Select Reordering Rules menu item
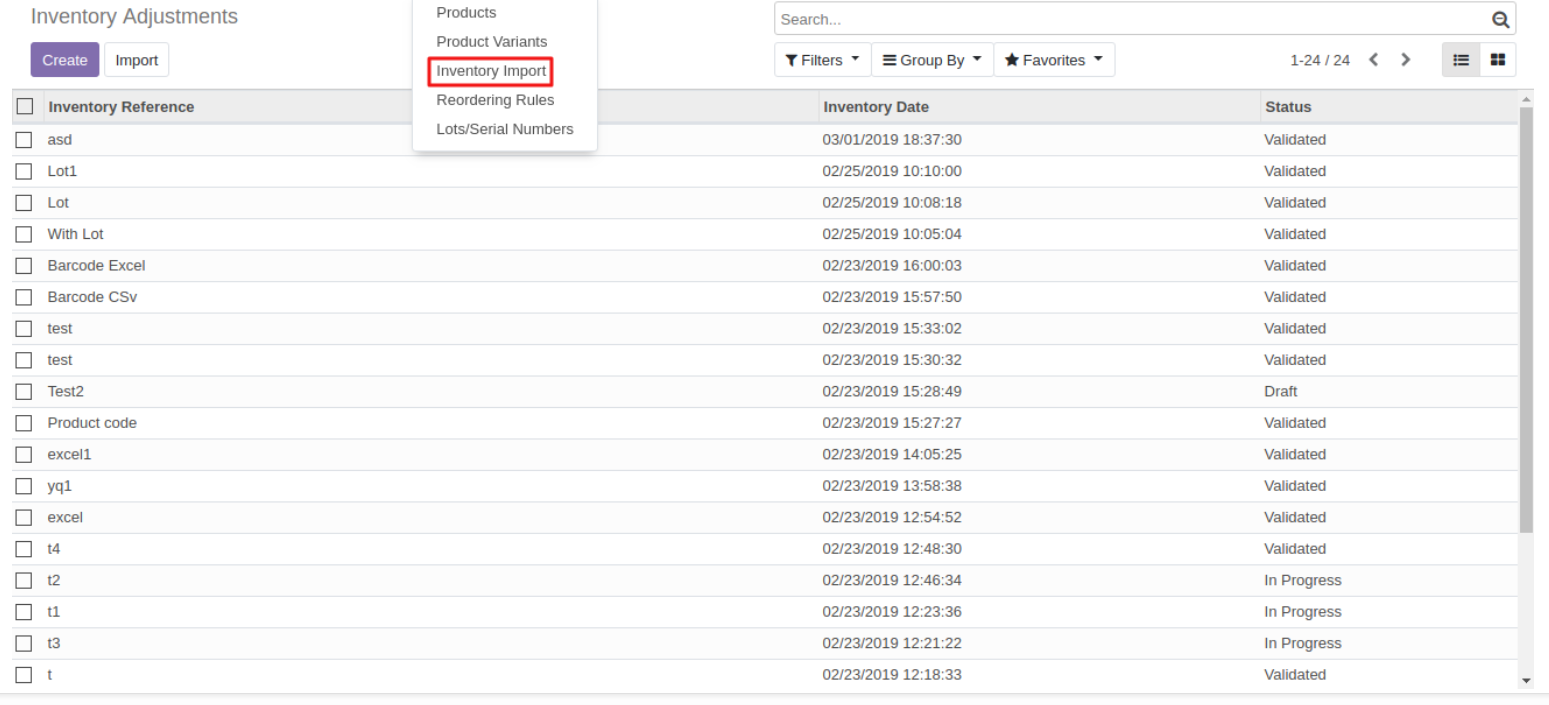Image resolution: width=1549 pixels, height=705 pixels. click(x=495, y=100)
